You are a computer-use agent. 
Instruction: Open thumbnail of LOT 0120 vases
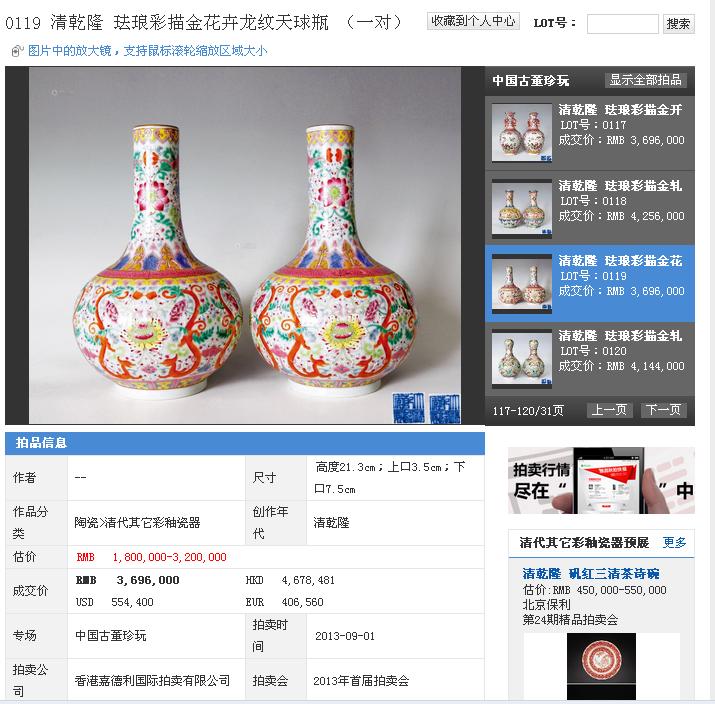click(x=522, y=359)
